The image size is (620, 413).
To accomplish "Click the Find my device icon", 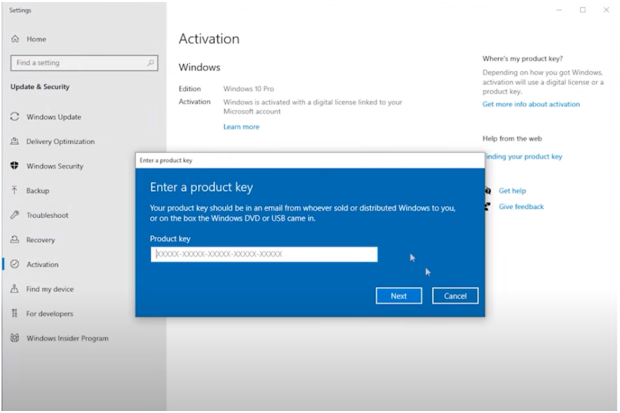I will pyautogui.click(x=15, y=289).
